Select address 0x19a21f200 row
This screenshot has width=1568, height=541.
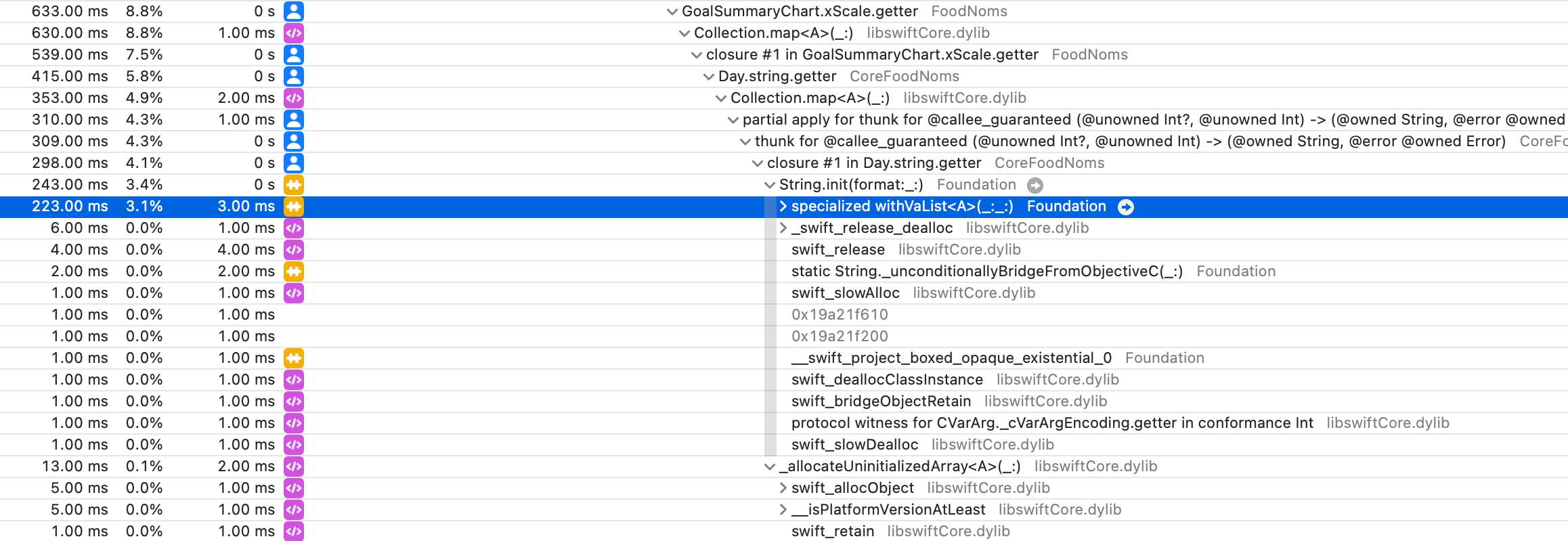[x=784, y=337]
